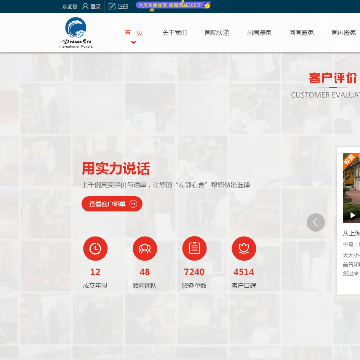Click the 用实力说话 headline
This screenshot has height=360, width=360.
point(116,169)
